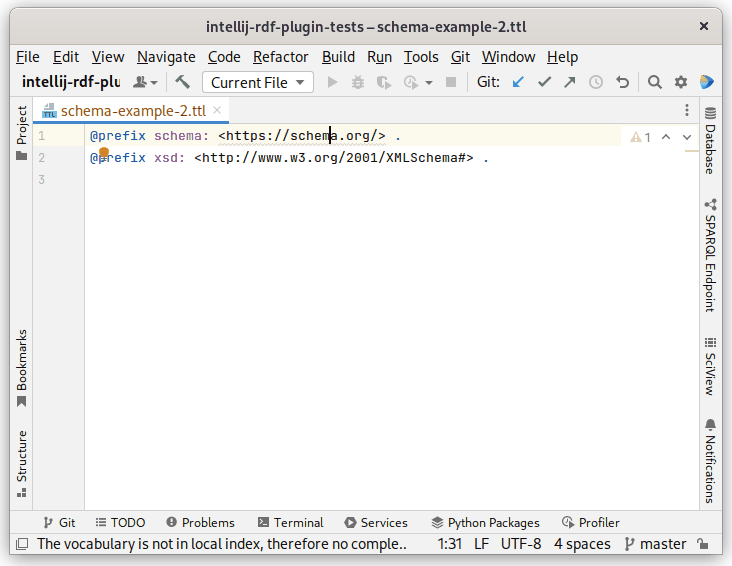Click the intellij-rdf-plu project name breadcrumb
This screenshot has height=566, width=732.
coord(71,82)
